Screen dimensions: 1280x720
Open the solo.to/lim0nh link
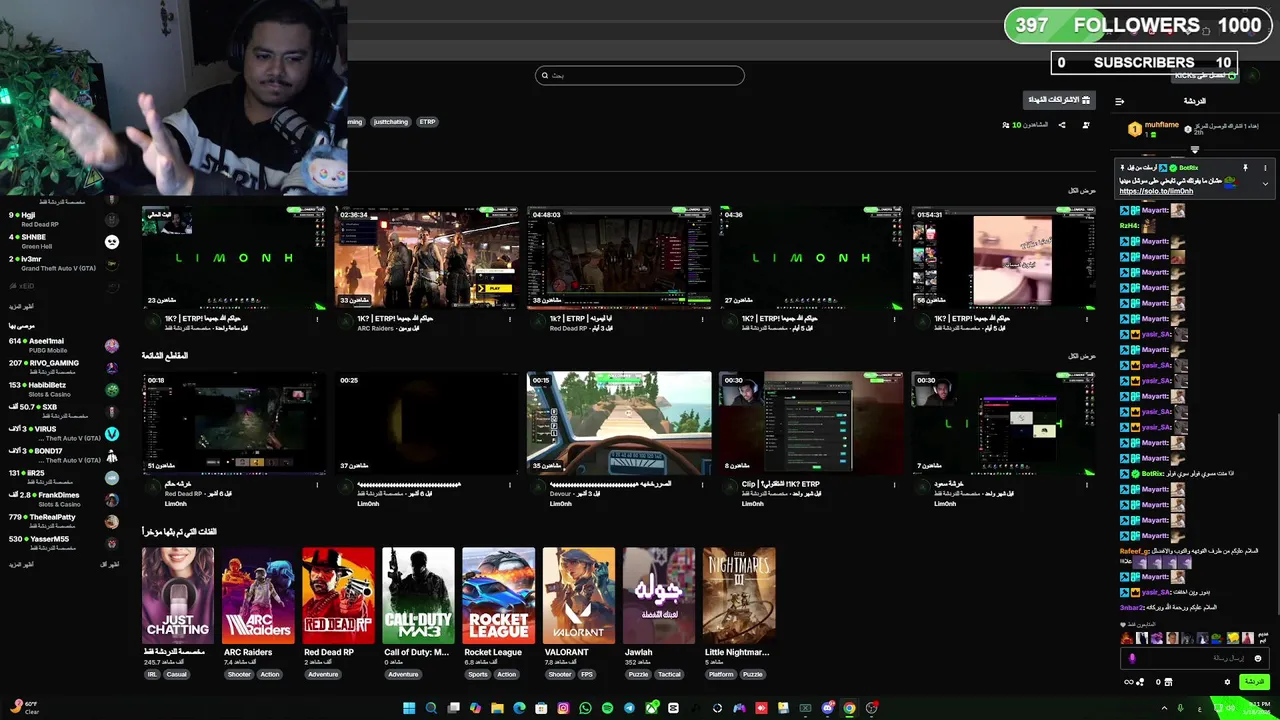coord(1156,191)
